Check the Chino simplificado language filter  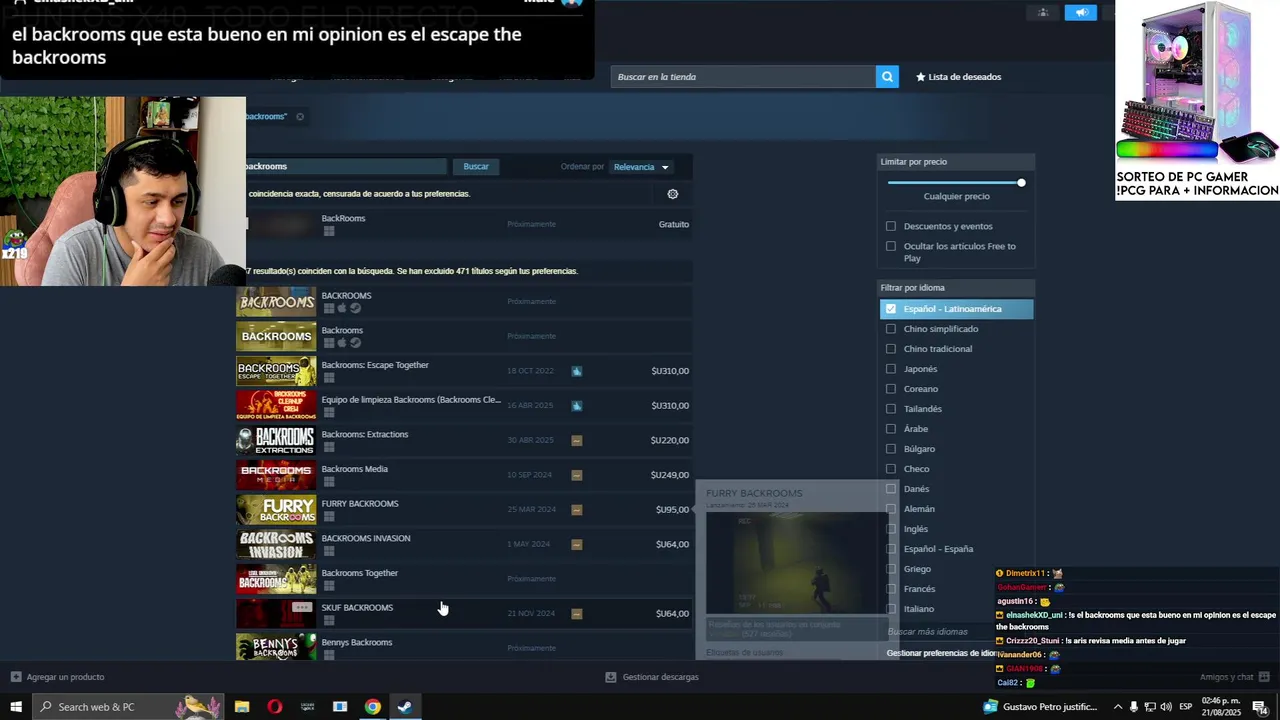tap(891, 329)
